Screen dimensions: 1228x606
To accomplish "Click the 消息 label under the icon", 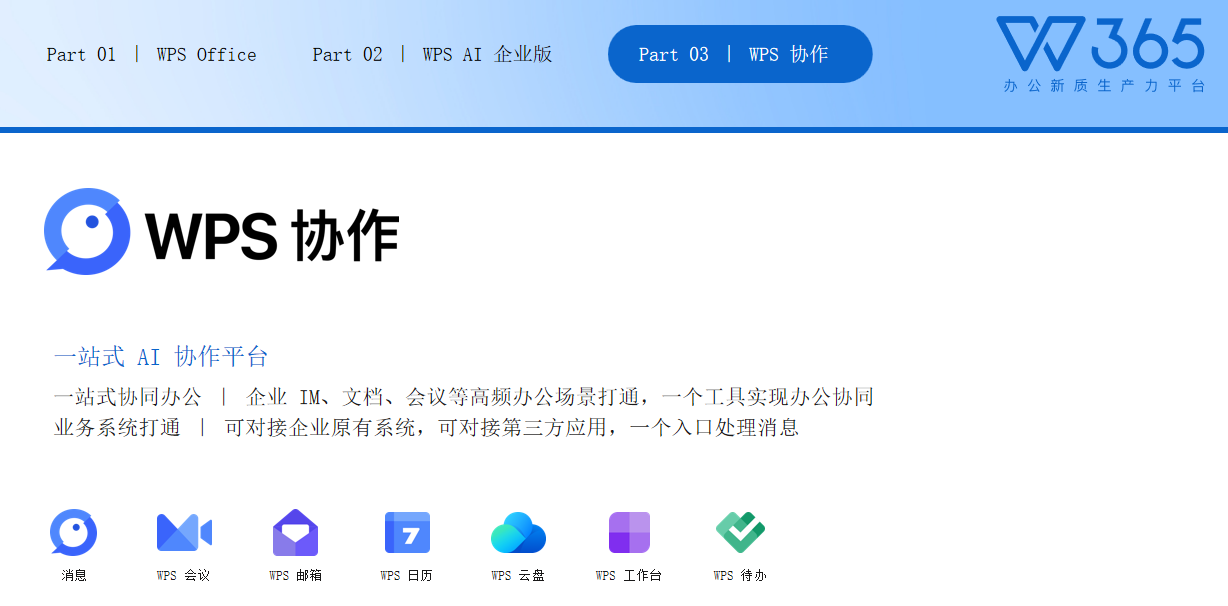I will (x=74, y=576).
